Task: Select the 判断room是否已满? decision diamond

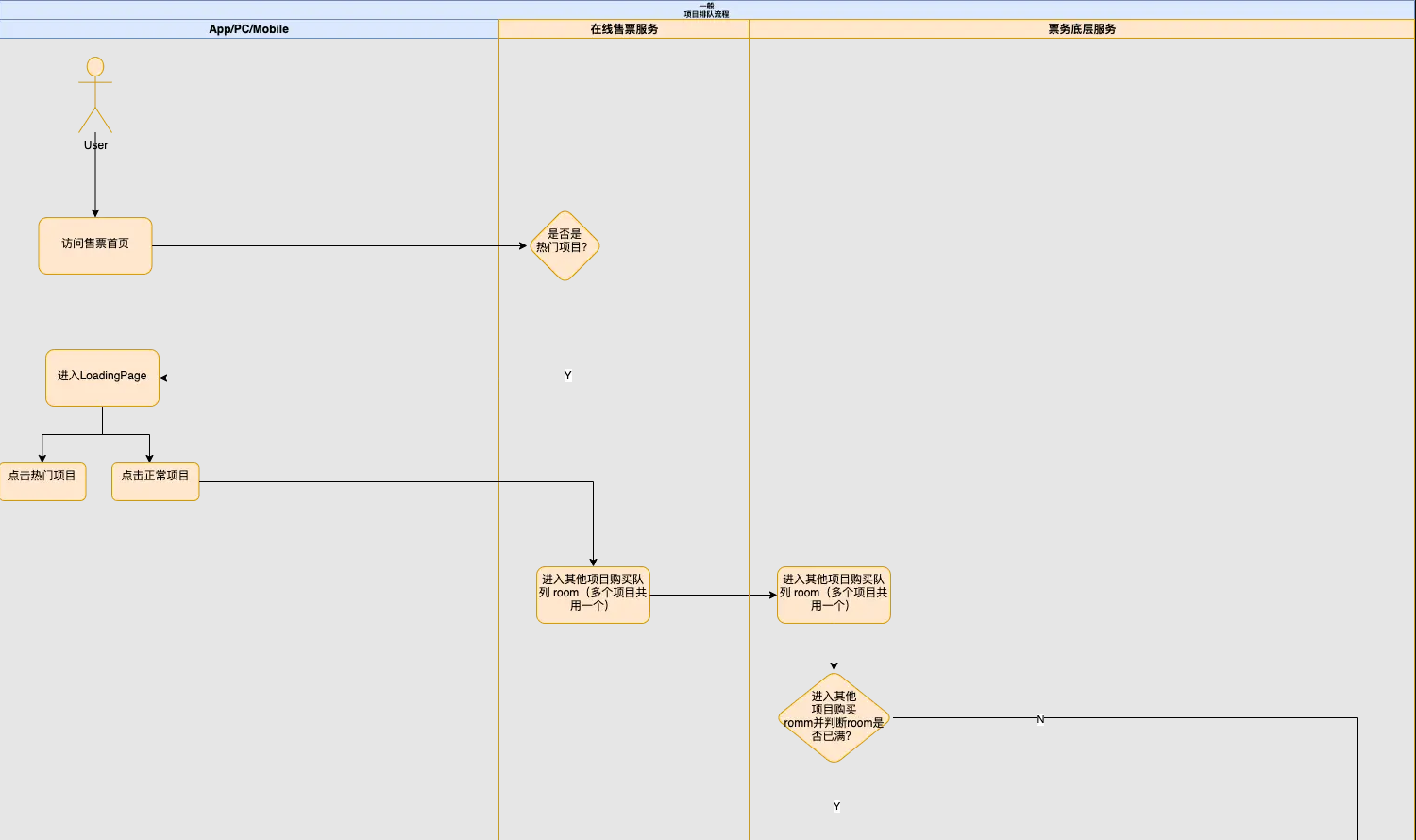Action: (834, 717)
